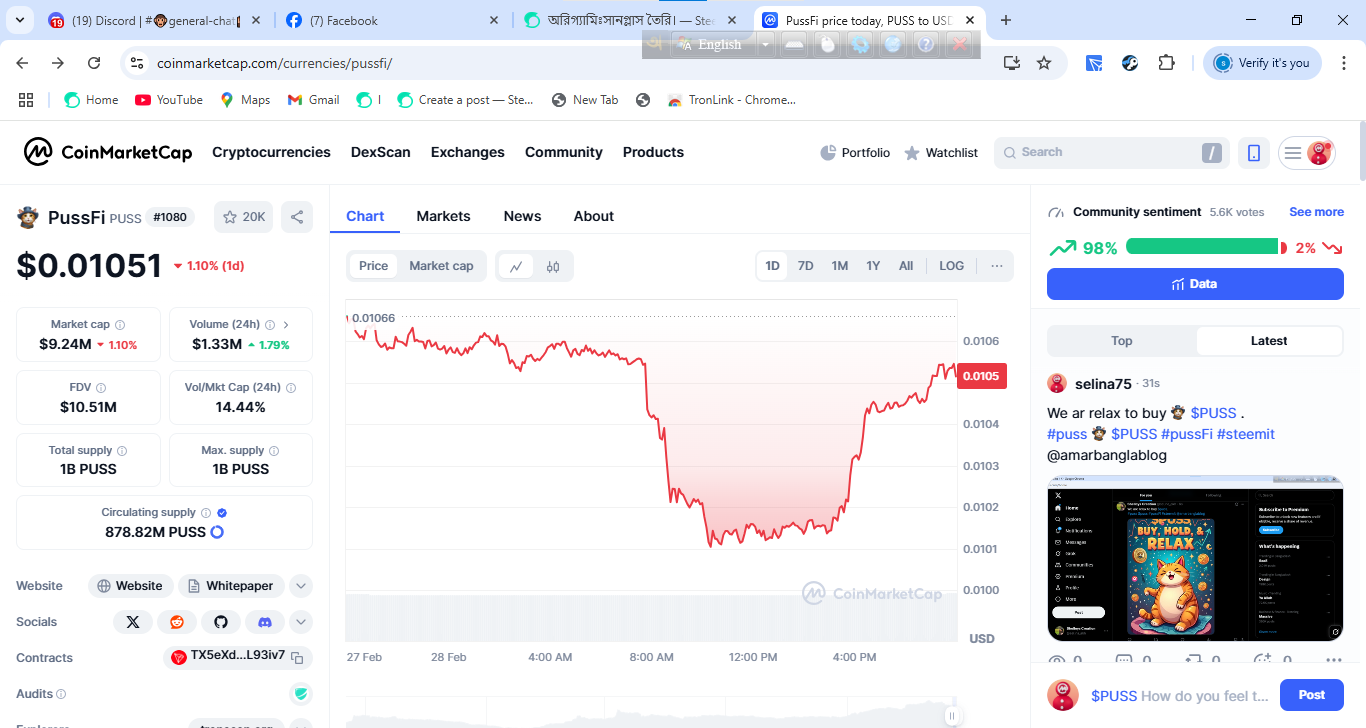The image size is (1366, 728).
Task: Open the Watchlist link
Action: point(941,153)
